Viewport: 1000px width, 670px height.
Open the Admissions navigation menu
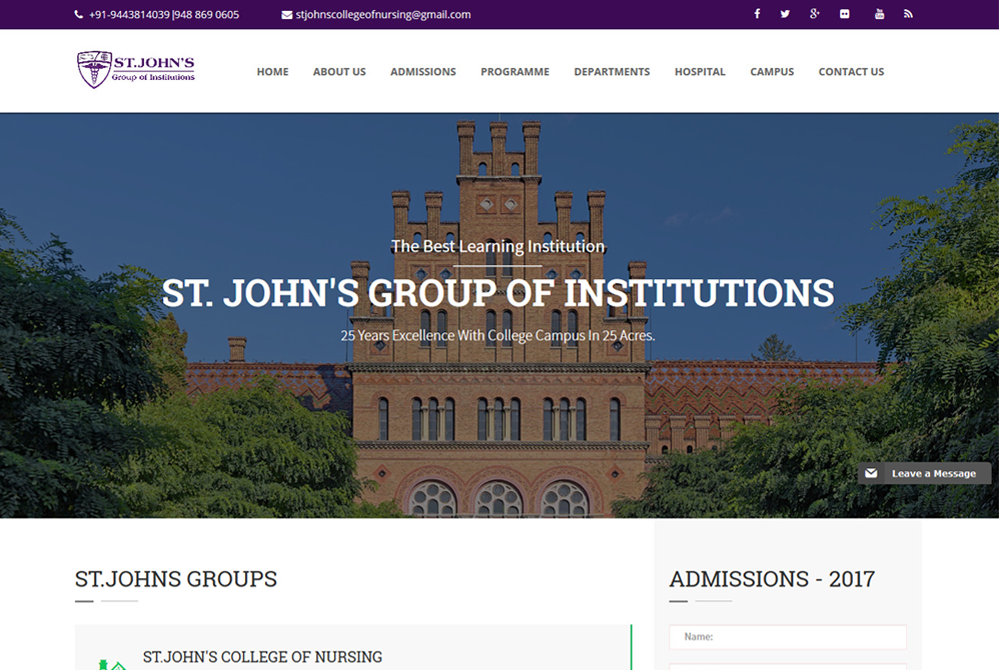pos(423,72)
